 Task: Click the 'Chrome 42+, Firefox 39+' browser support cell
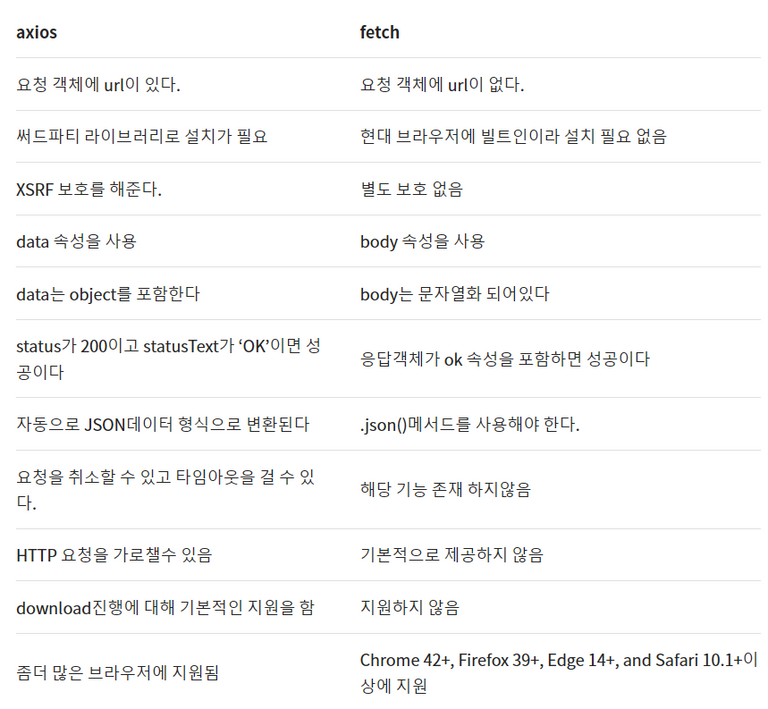click(x=559, y=673)
